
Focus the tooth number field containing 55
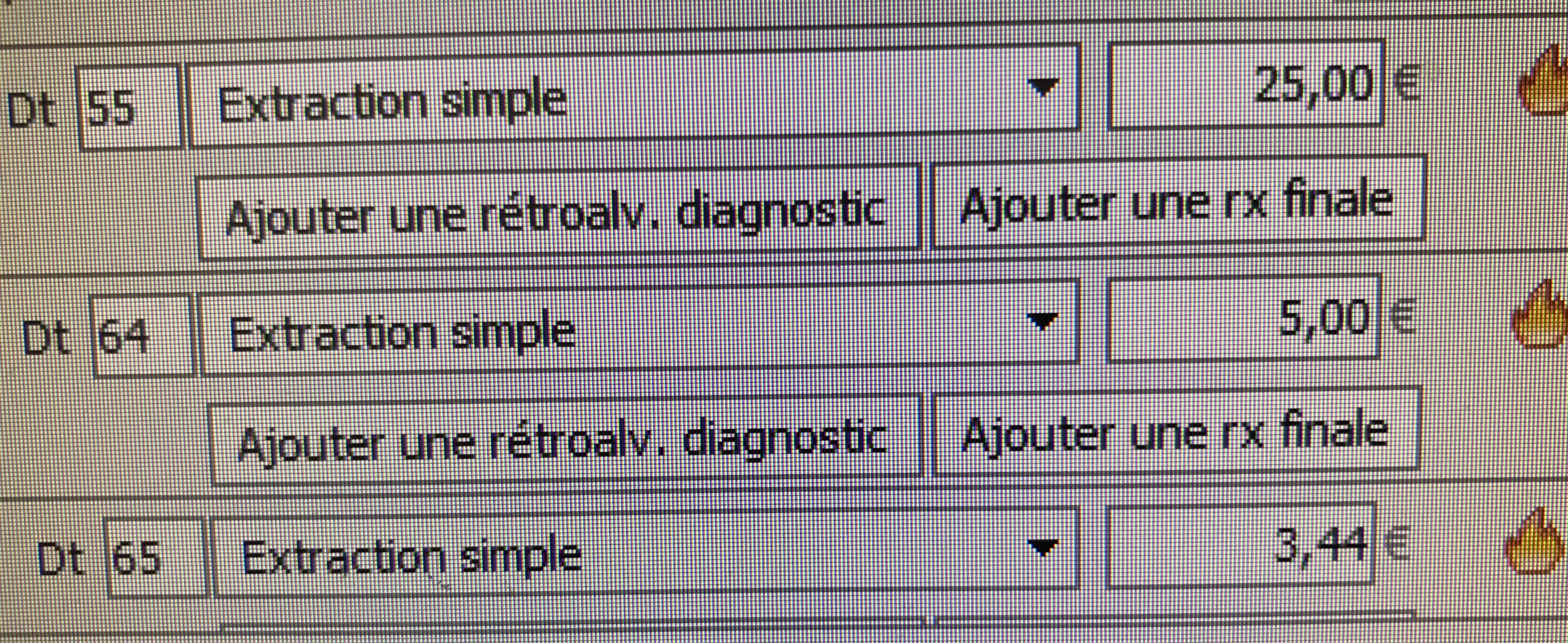(129, 108)
